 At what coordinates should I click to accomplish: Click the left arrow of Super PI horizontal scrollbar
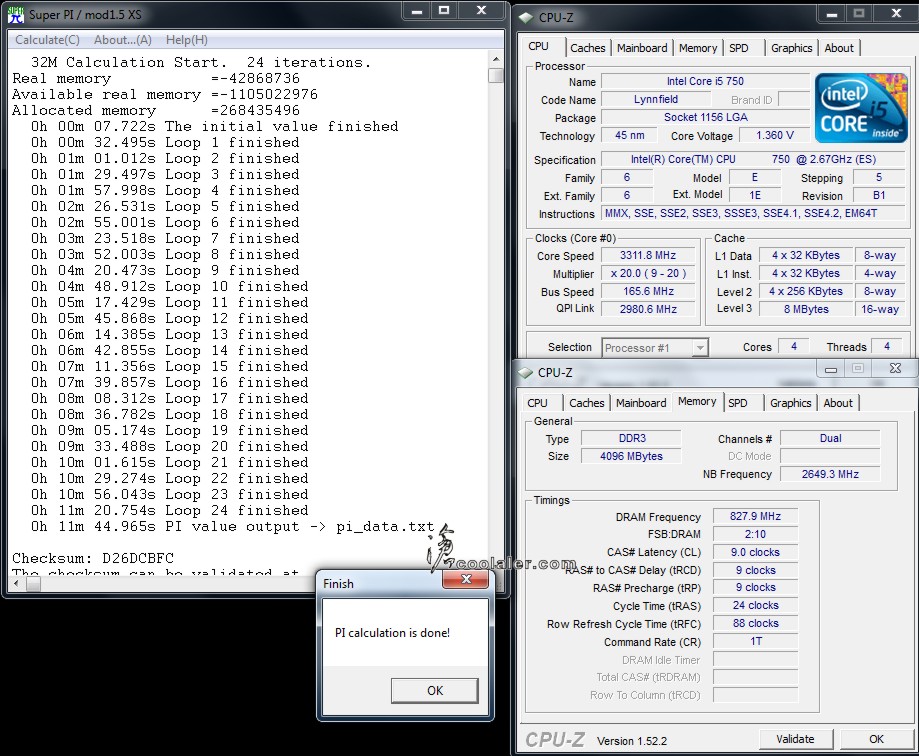(16, 584)
